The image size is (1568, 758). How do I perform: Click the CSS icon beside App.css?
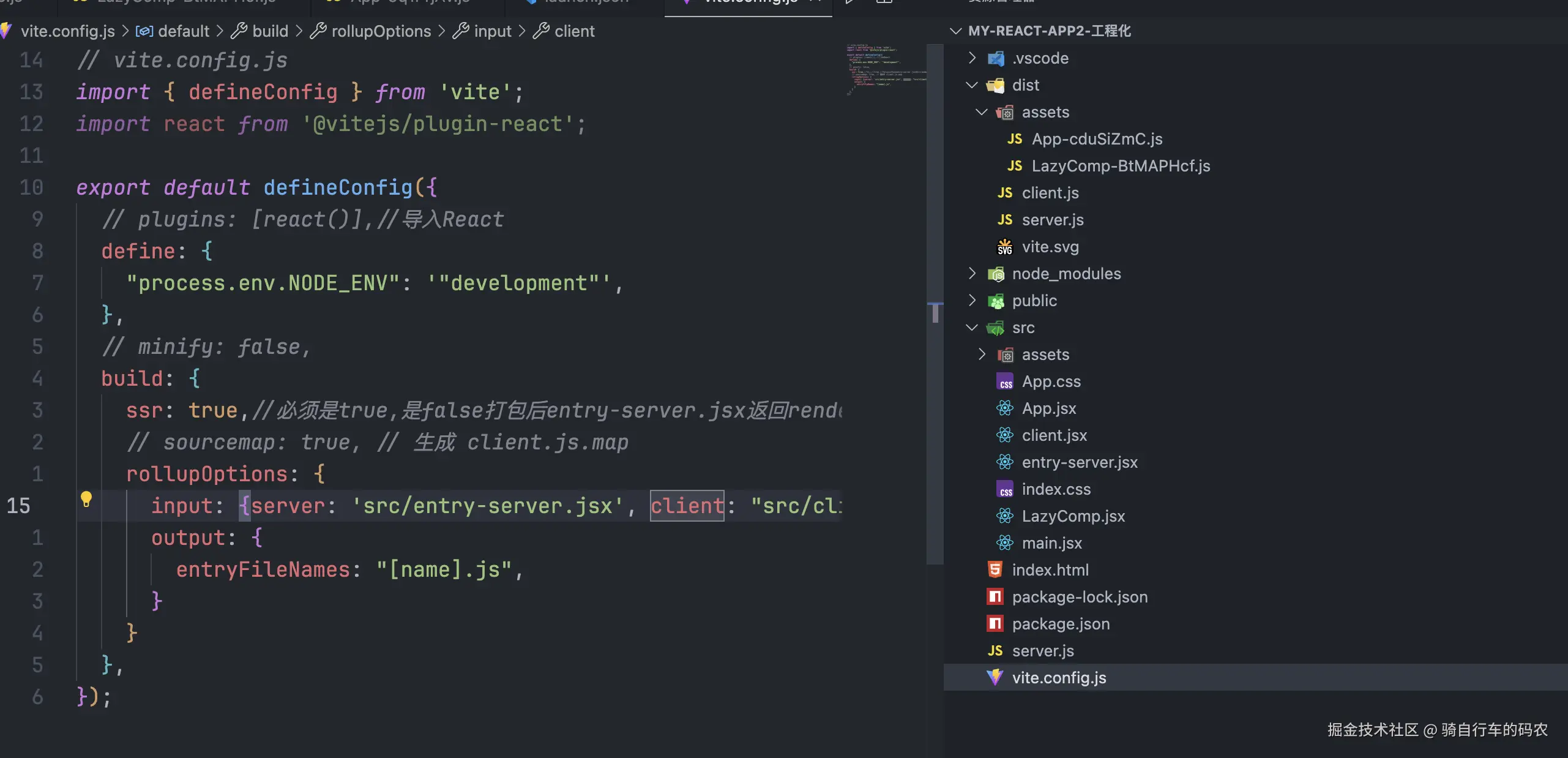click(1005, 381)
